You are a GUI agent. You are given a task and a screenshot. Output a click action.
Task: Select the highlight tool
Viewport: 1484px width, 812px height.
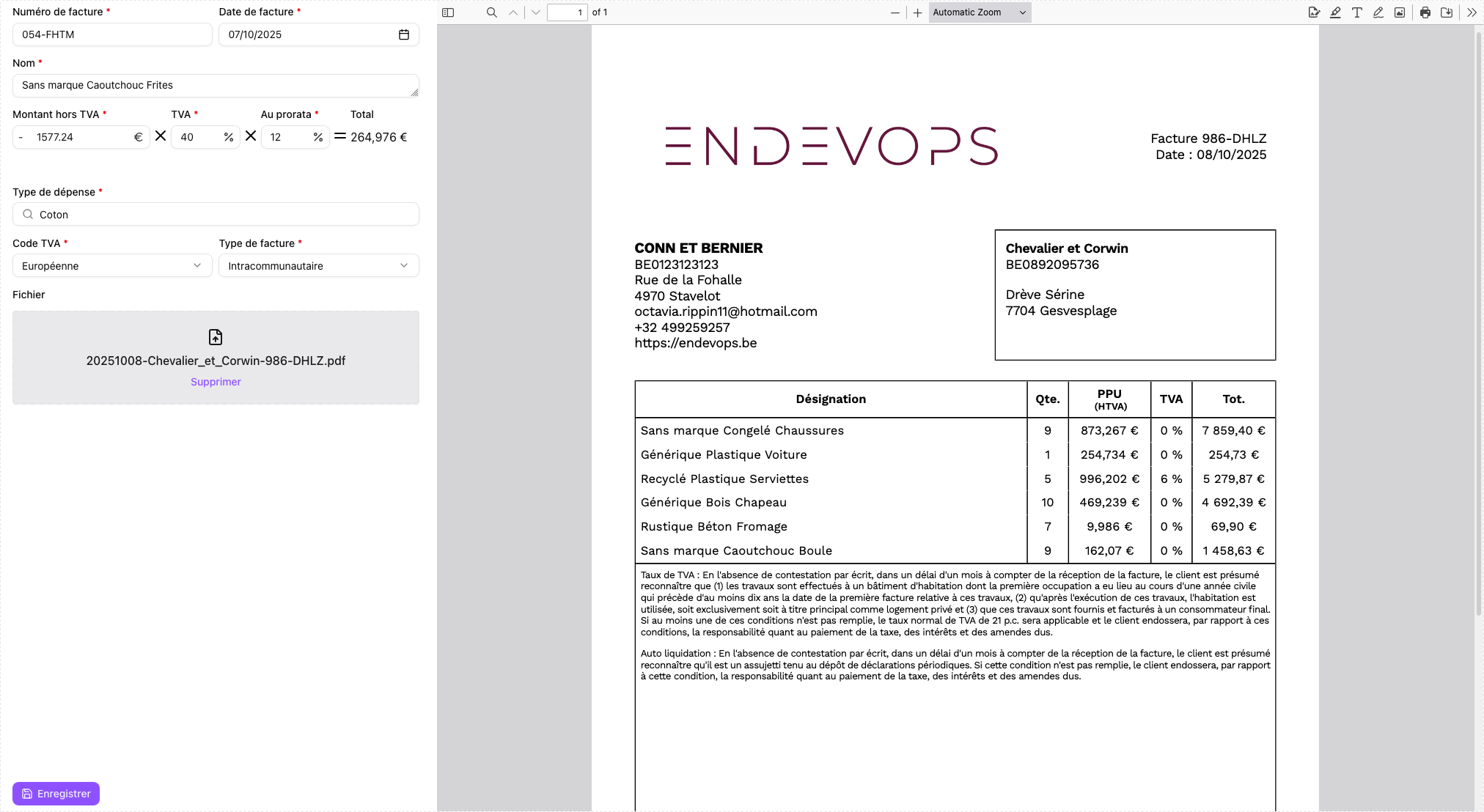click(x=1335, y=12)
